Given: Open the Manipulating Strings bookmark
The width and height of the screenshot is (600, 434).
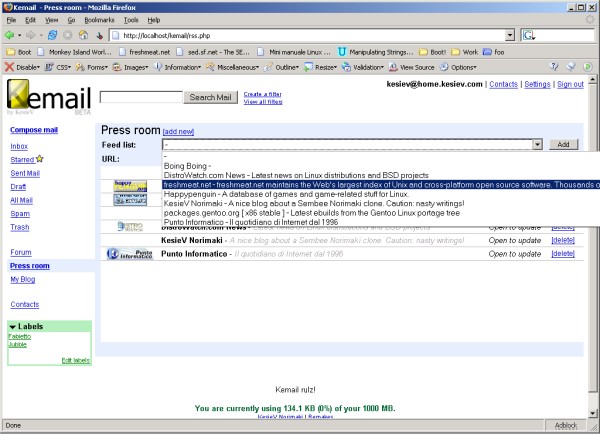Looking at the screenshot, I should (x=375, y=52).
